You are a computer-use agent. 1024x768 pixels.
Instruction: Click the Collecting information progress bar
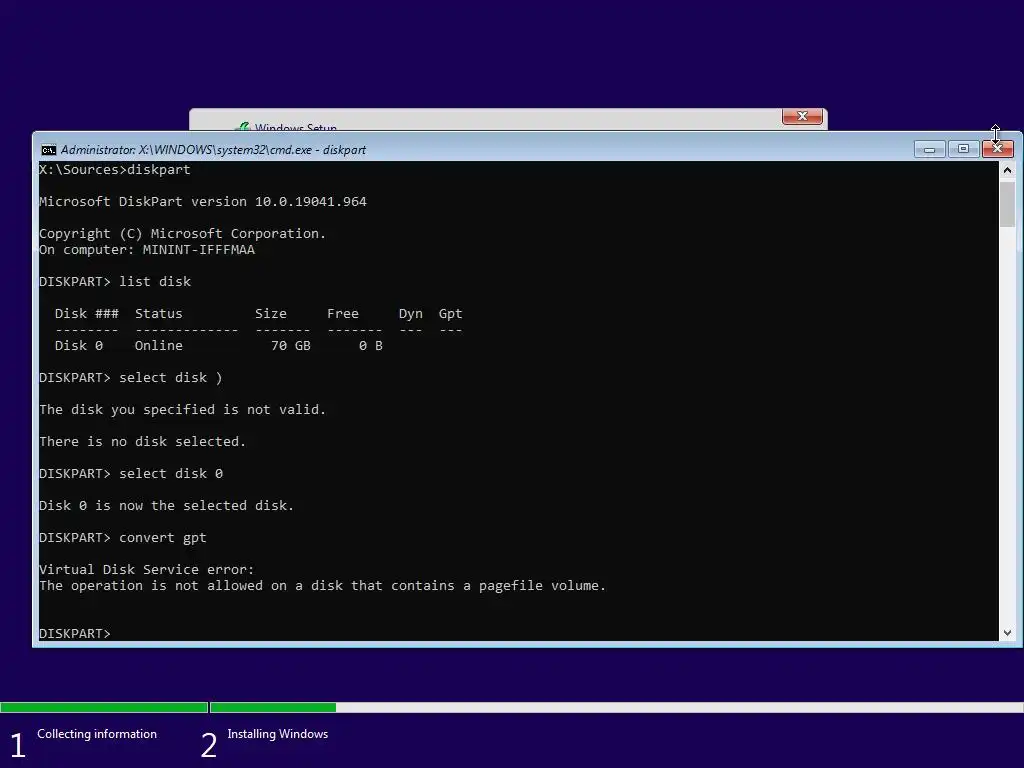pyautogui.click(x=104, y=707)
